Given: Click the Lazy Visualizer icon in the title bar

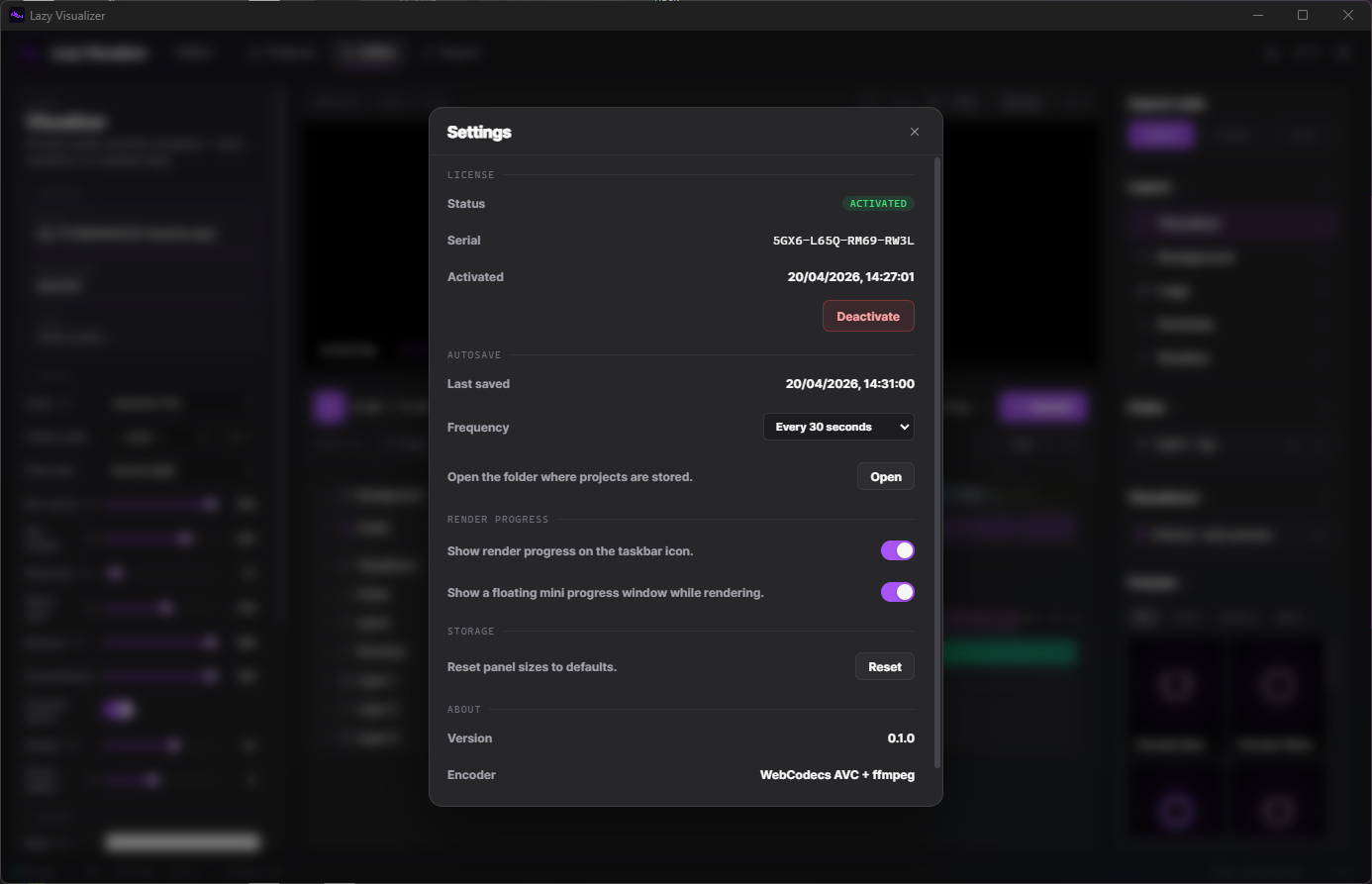Looking at the screenshot, I should coord(15,15).
